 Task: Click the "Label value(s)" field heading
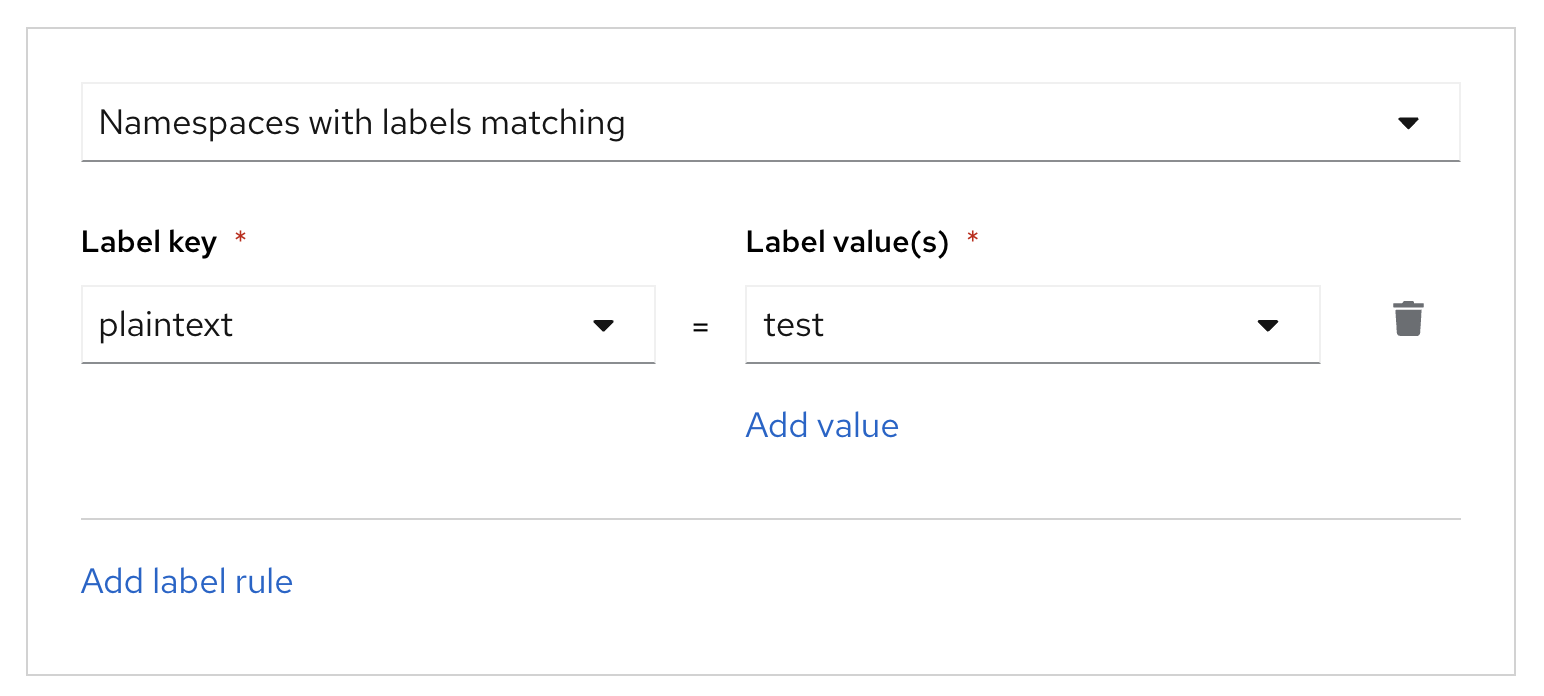pyautogui.click(x=846, y=242)
